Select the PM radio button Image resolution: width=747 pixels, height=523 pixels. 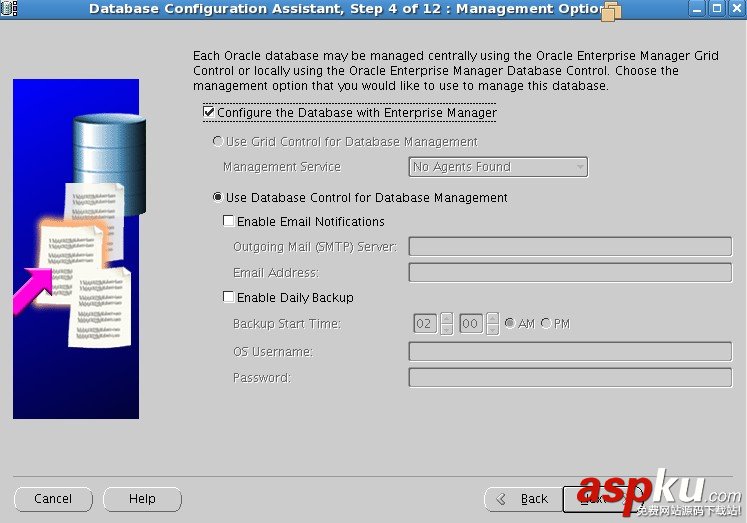pyautogui.click(x=546, y=323)
